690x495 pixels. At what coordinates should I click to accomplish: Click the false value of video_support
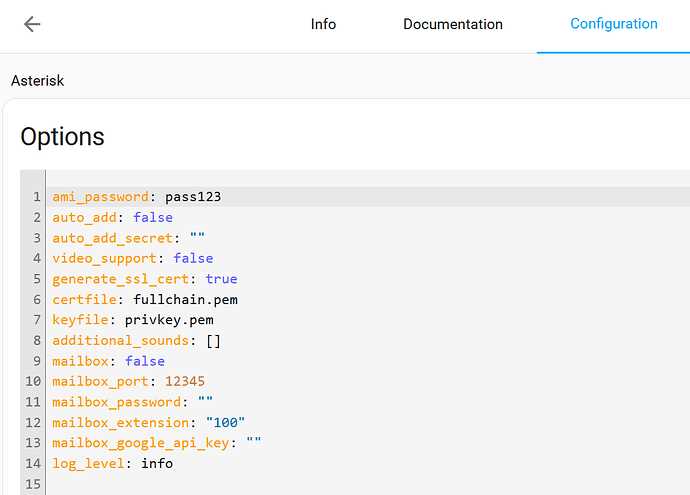(x=193, y=258)
